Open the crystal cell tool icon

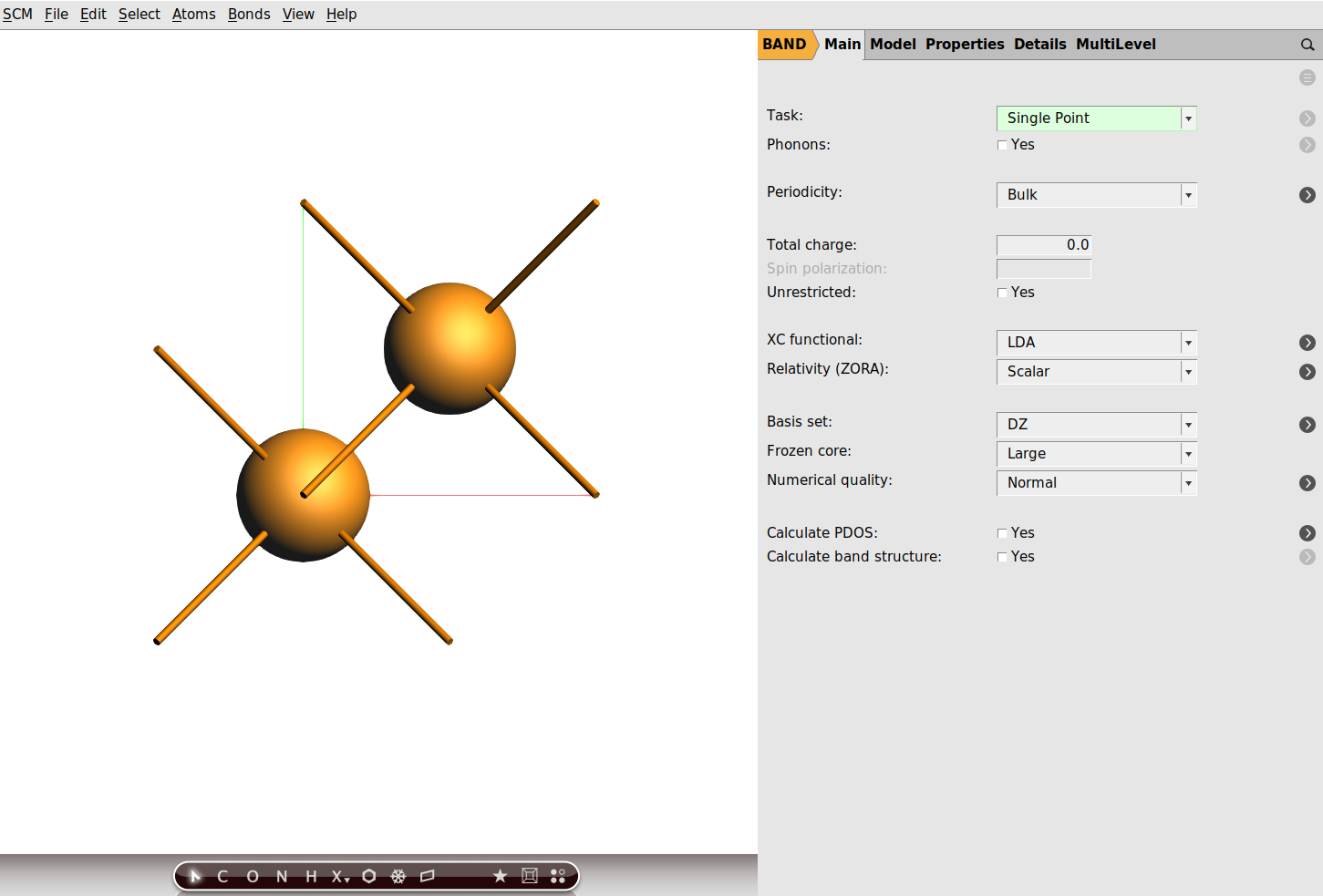pos(529,876)
